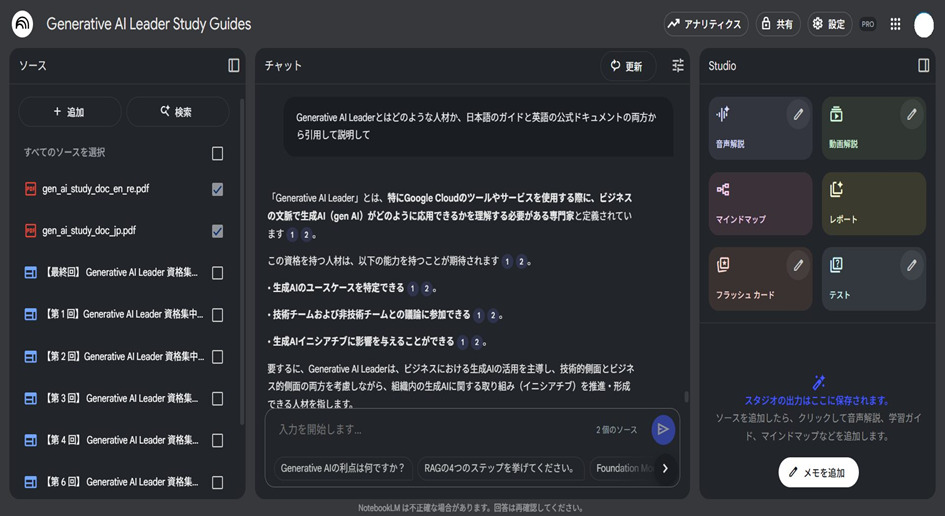Edit 音声解説 options with pencil icon
Screen dimensions: 945x516
pyautogui.click(x=798, y=115)
